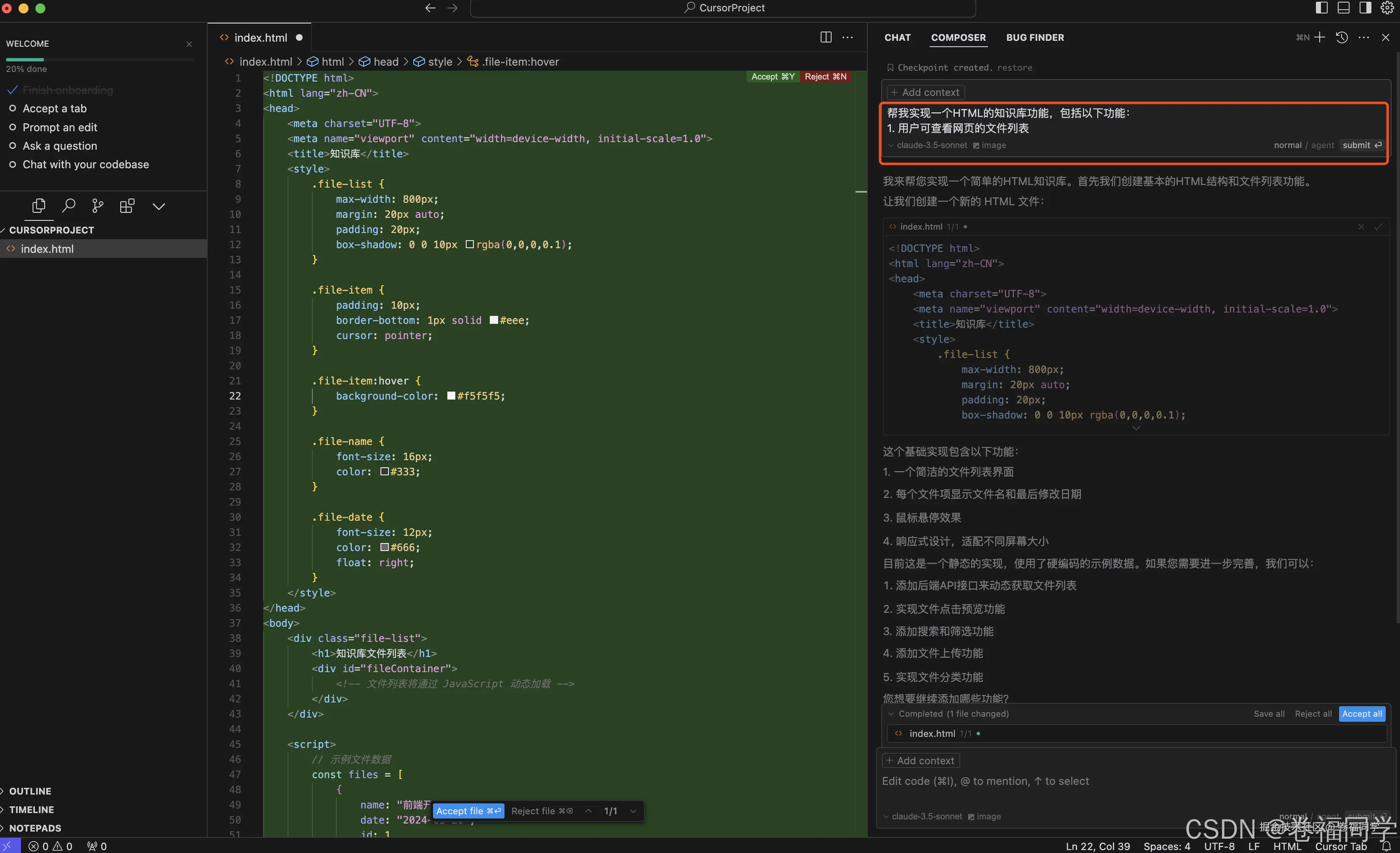This screenshot has width=1400, height=853.
Task: Open the settings gear in title bar
Action: click(x=1387, y=8)
